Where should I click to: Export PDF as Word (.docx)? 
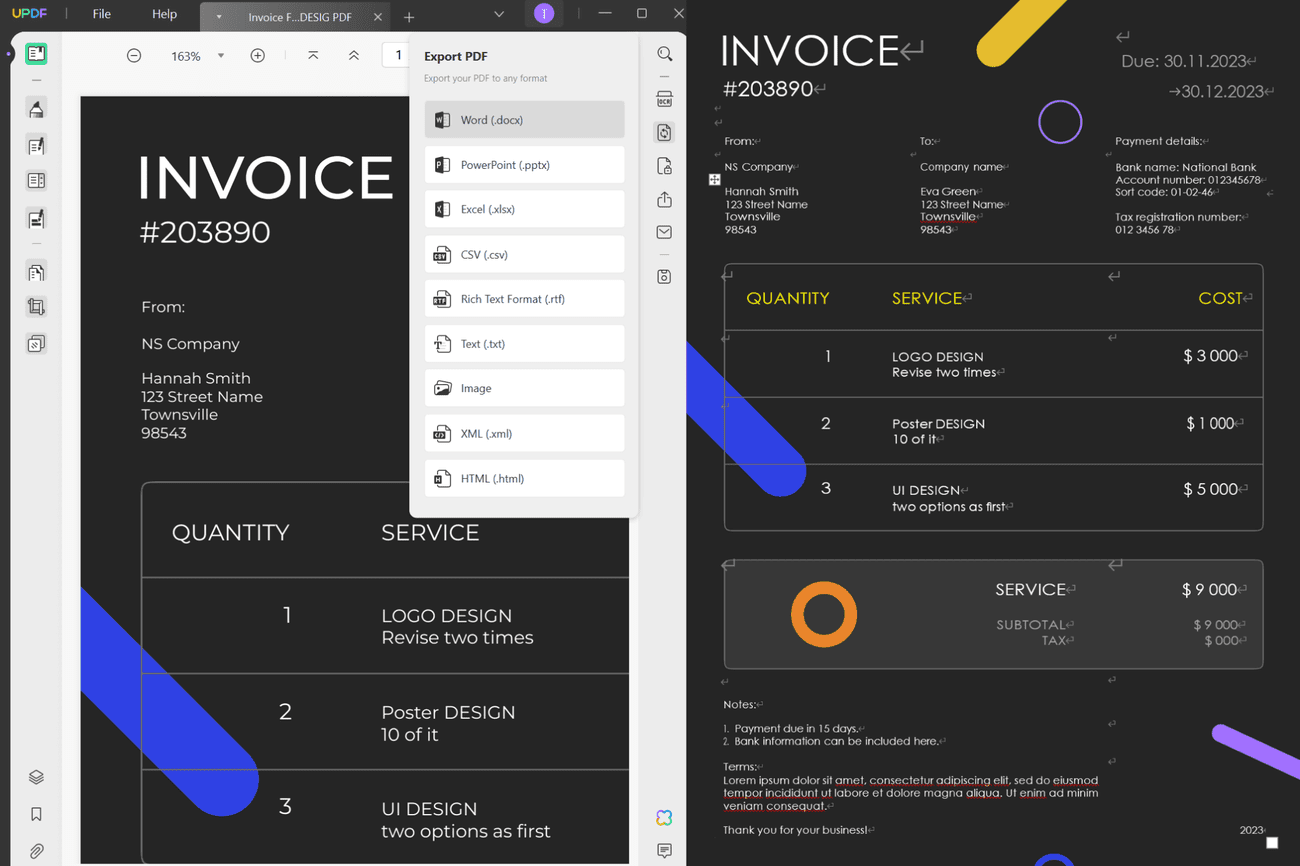coord(524,120)
